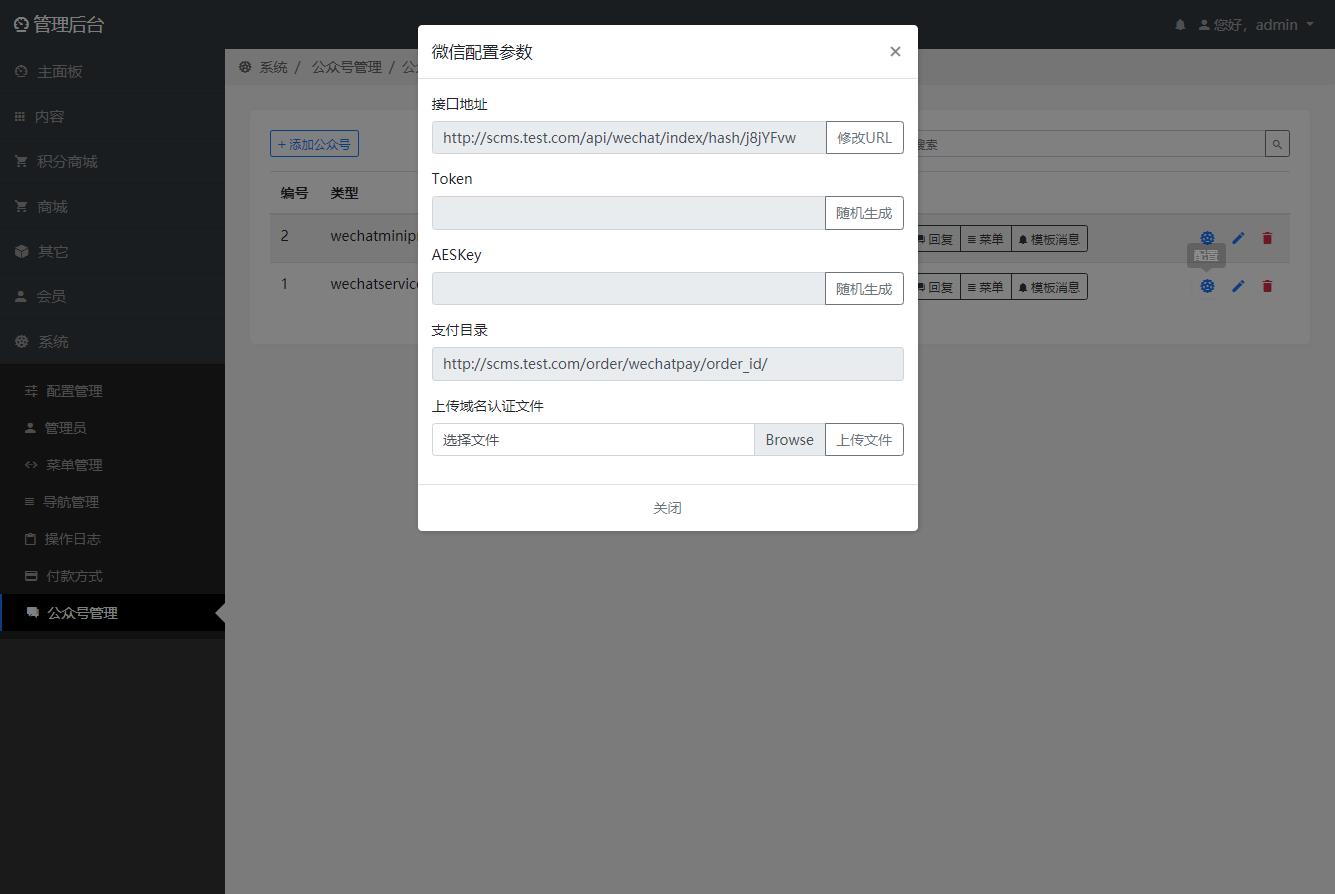
Task: Click the config gear icon in row 1
Action: point(1207,286)
